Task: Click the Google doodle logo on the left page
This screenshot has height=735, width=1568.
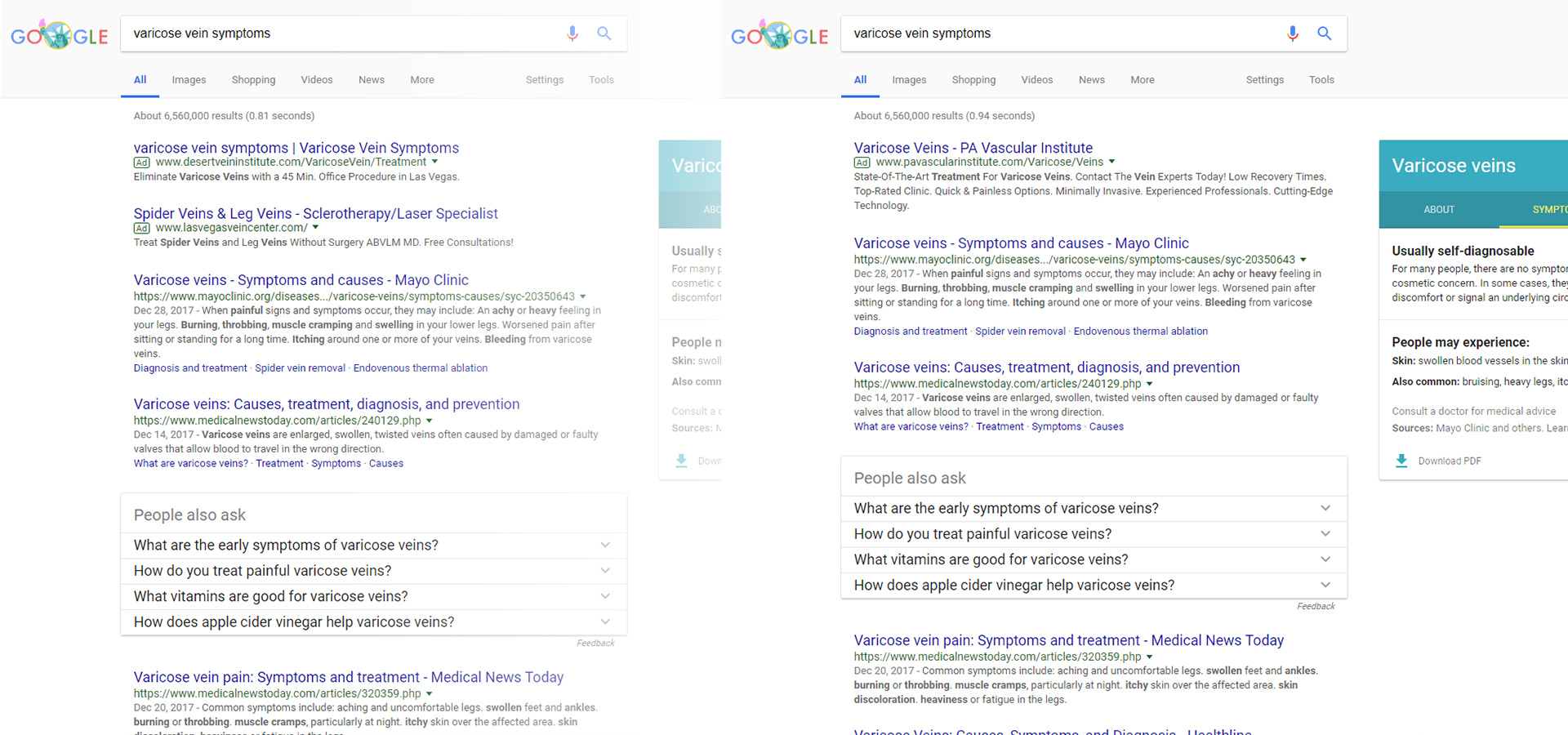Action: 59,35
